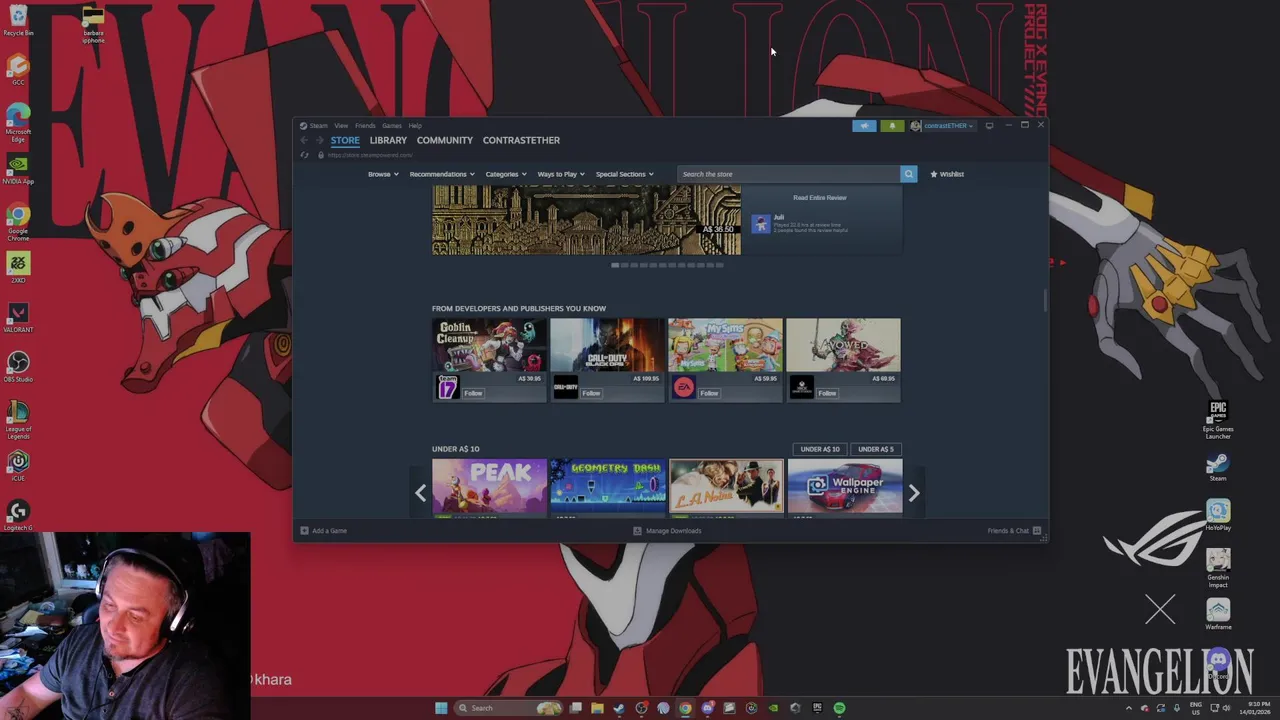Click the next arrow in Under A$10 carousel
1280x720 pixels.
[913, 492]
